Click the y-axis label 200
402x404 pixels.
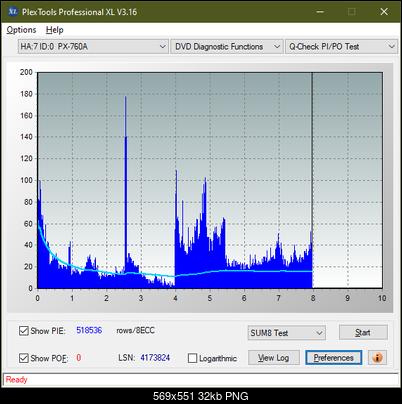tap(26, 72)
